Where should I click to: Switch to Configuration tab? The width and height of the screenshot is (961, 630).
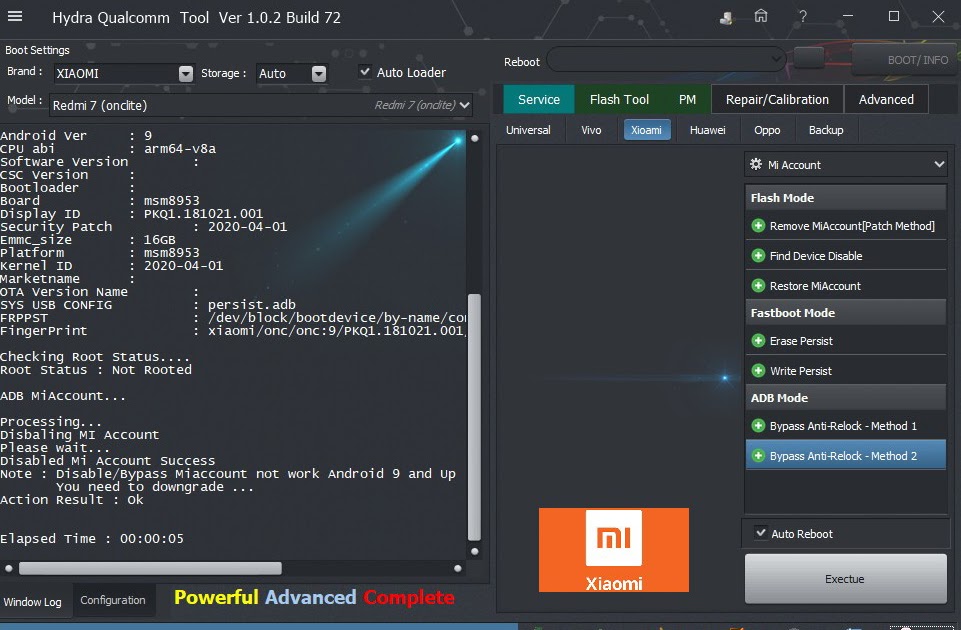[x=113, y=600]
